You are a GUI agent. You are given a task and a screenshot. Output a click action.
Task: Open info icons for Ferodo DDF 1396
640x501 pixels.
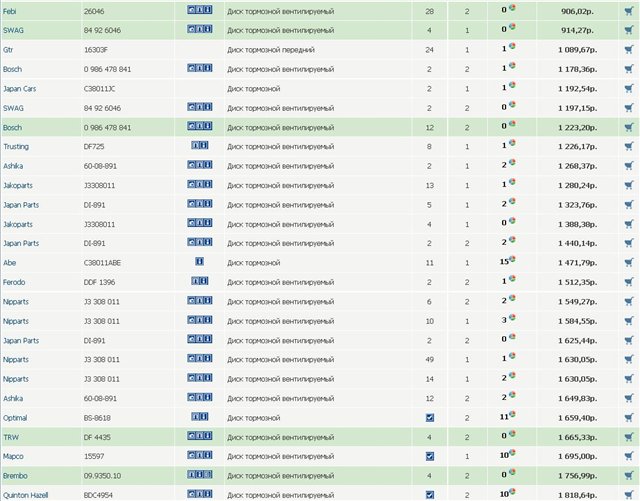[x=200, y=281]
